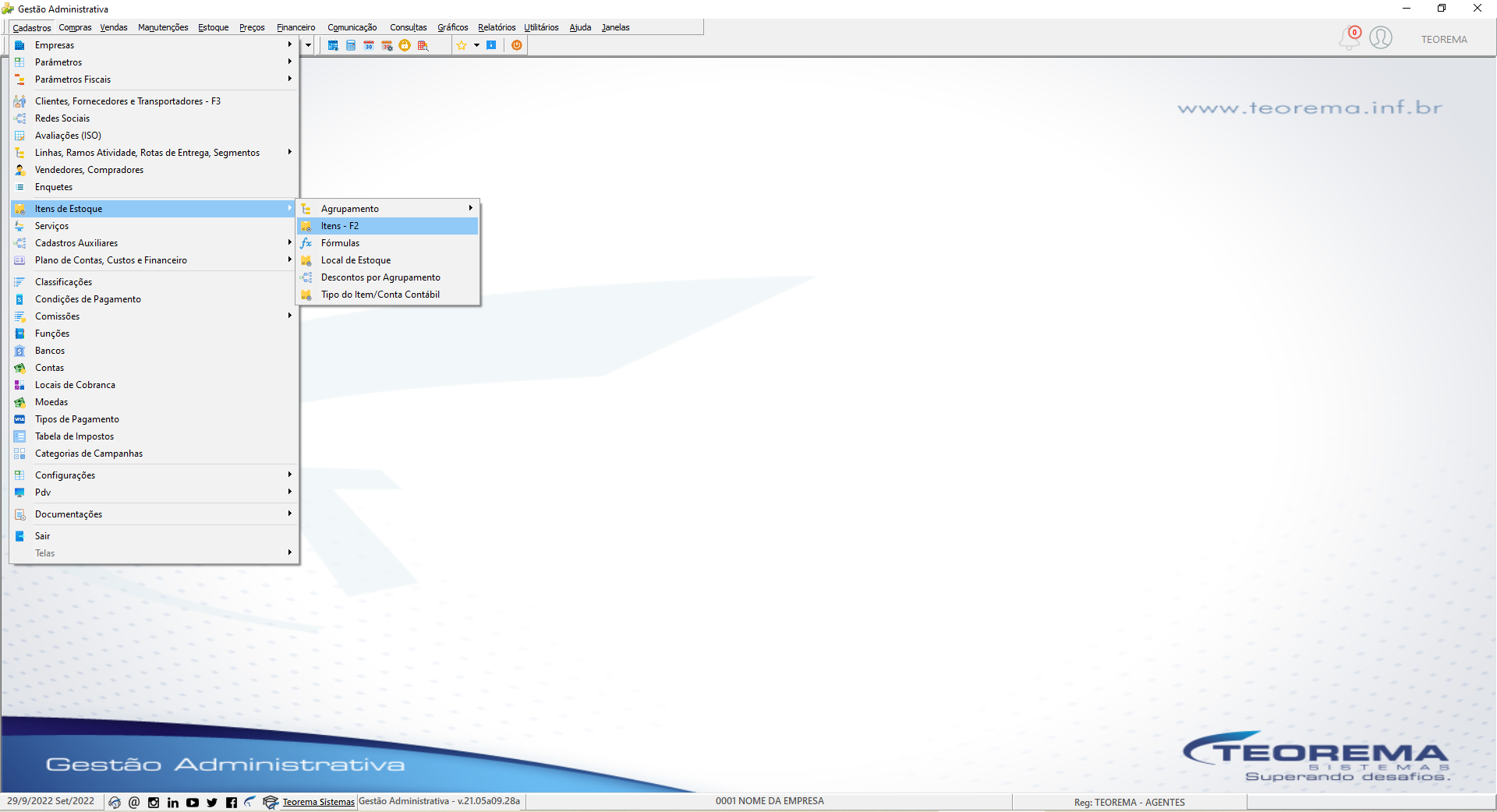Click the graduation cap icon in status bar
This screenshot has height=812, width=1497.
271,803
